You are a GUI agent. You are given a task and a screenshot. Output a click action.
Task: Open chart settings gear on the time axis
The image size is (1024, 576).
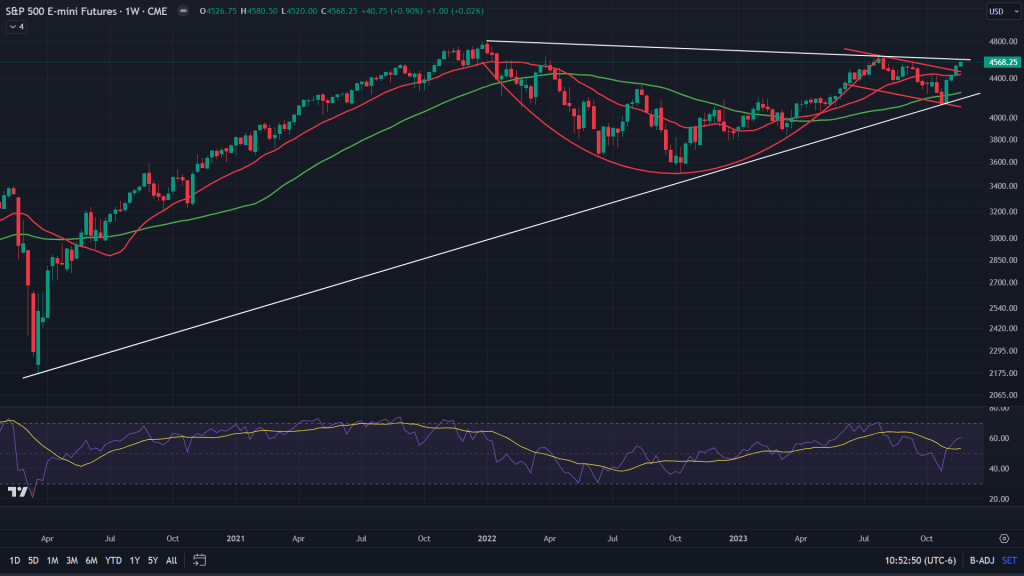pos(1003,537)
